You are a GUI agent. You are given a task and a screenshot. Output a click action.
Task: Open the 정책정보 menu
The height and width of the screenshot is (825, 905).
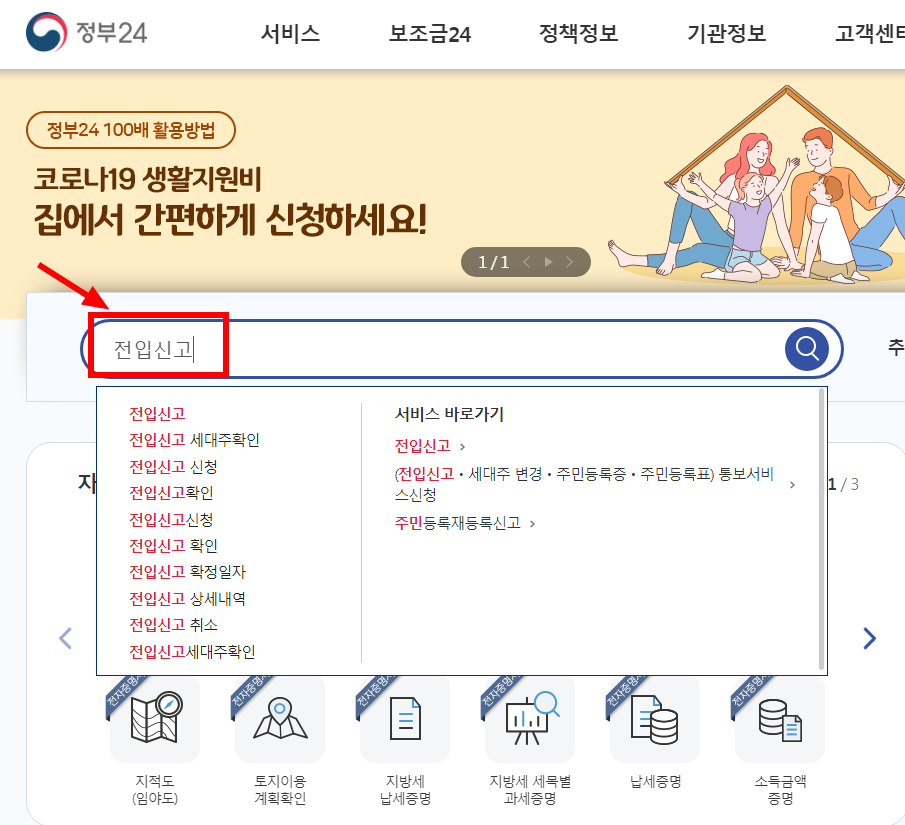[x=578, y=33]
